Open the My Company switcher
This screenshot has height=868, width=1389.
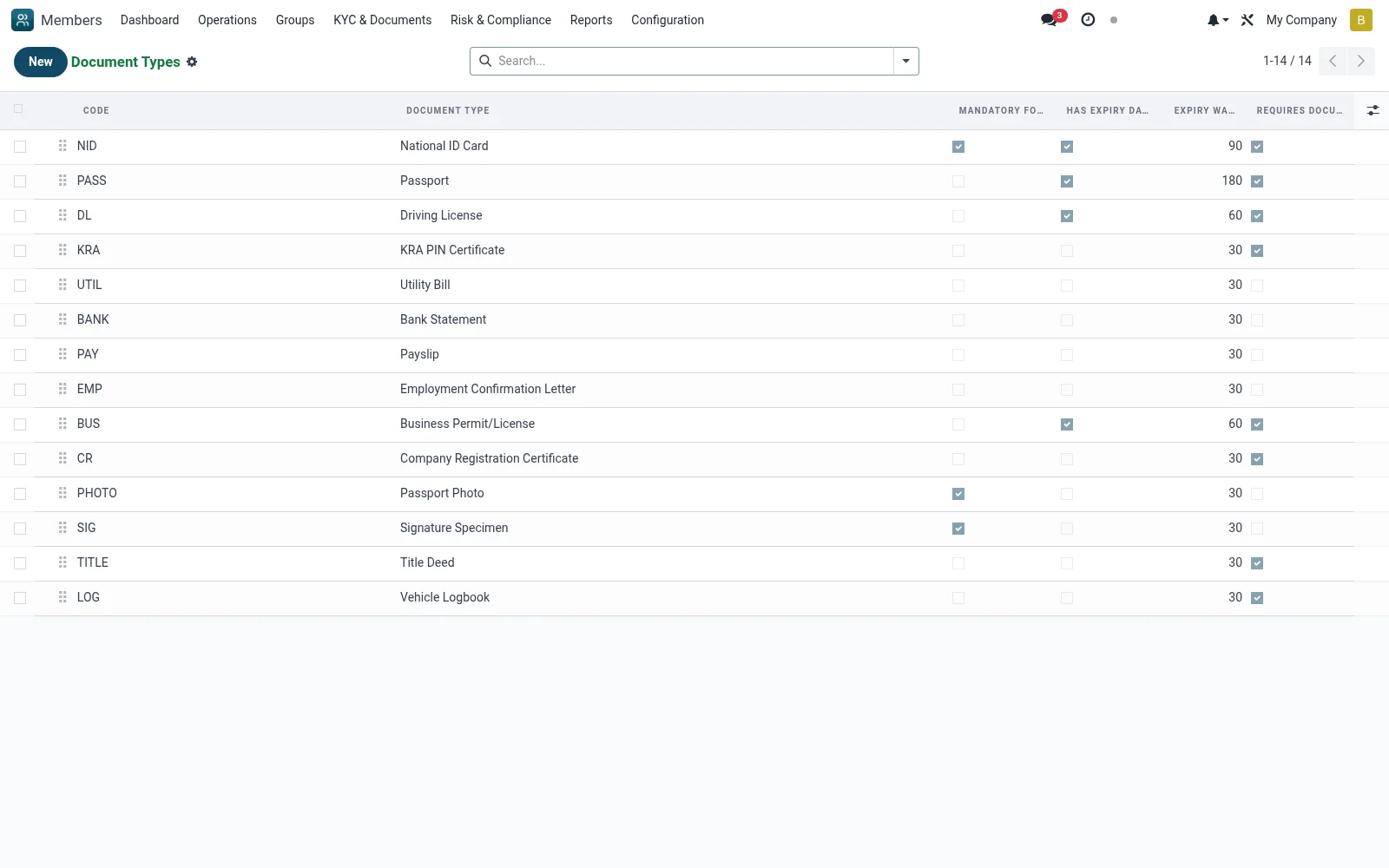pos(1301,20)
